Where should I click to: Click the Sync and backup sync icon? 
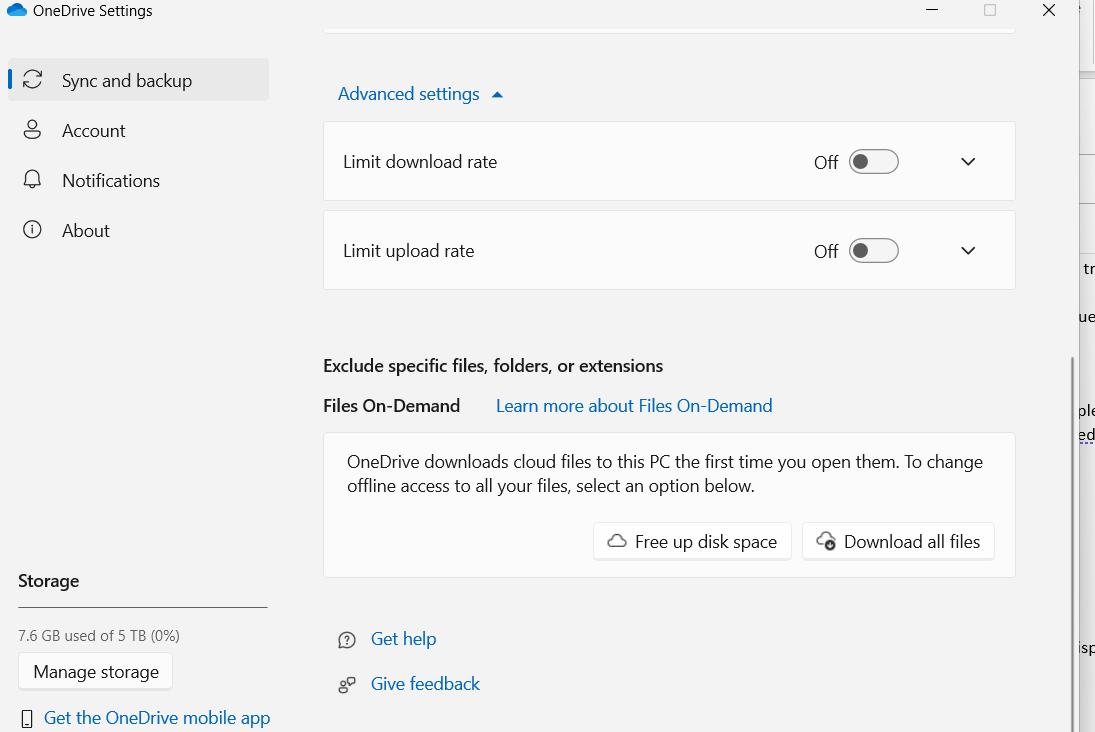[x=32, y=80]
